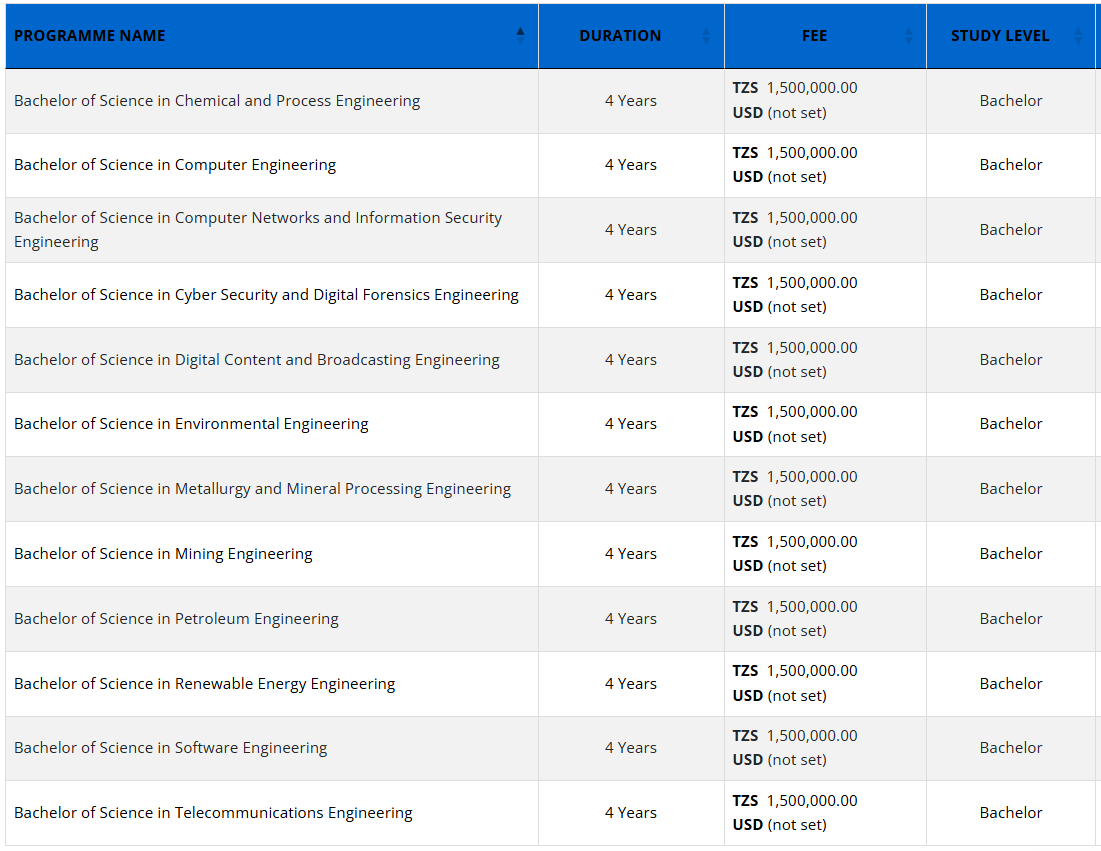Click TZS fee amount for Computer Engineering

pos(795,152)
